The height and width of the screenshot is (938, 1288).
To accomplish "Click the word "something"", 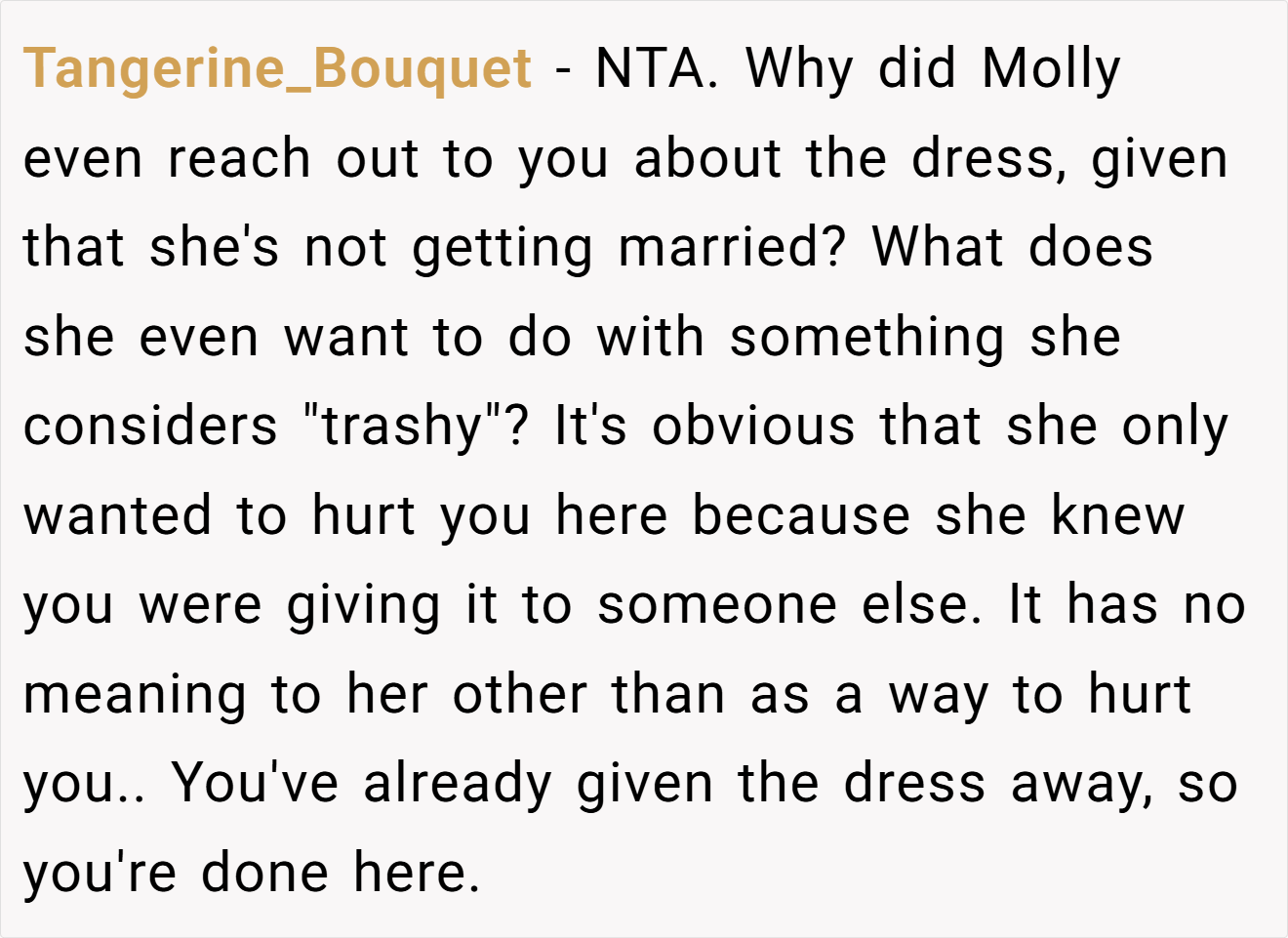I will pyautogui.click(x=867, y=339).
